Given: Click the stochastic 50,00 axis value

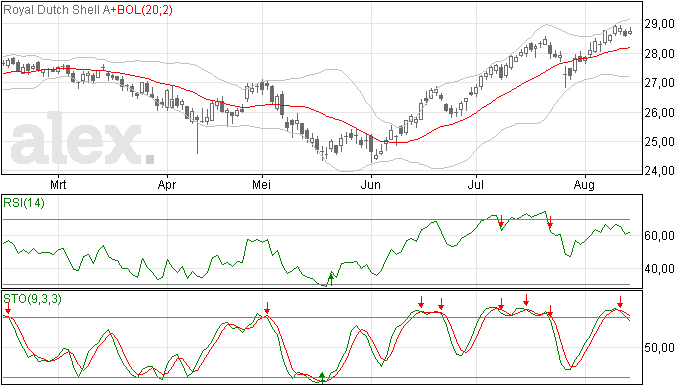Looking at the screenshot, I should [x=659, y=348].
